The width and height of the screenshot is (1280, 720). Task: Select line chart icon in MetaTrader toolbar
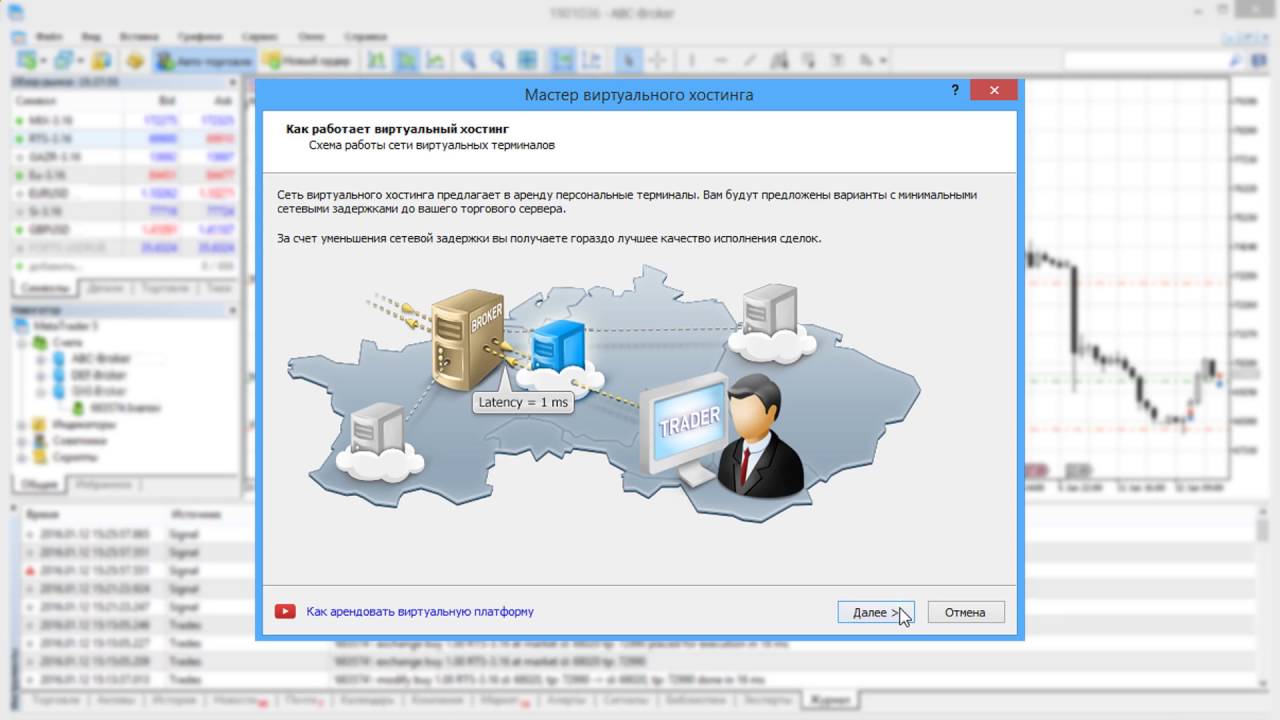click(436, 60)
